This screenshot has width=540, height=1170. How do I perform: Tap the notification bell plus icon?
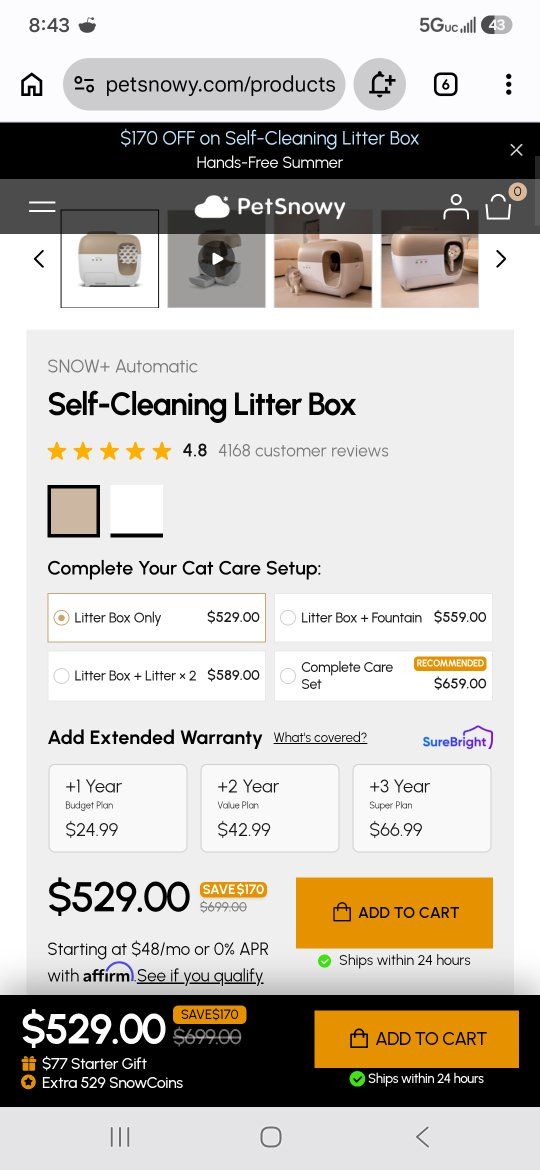tap(380, 84)
